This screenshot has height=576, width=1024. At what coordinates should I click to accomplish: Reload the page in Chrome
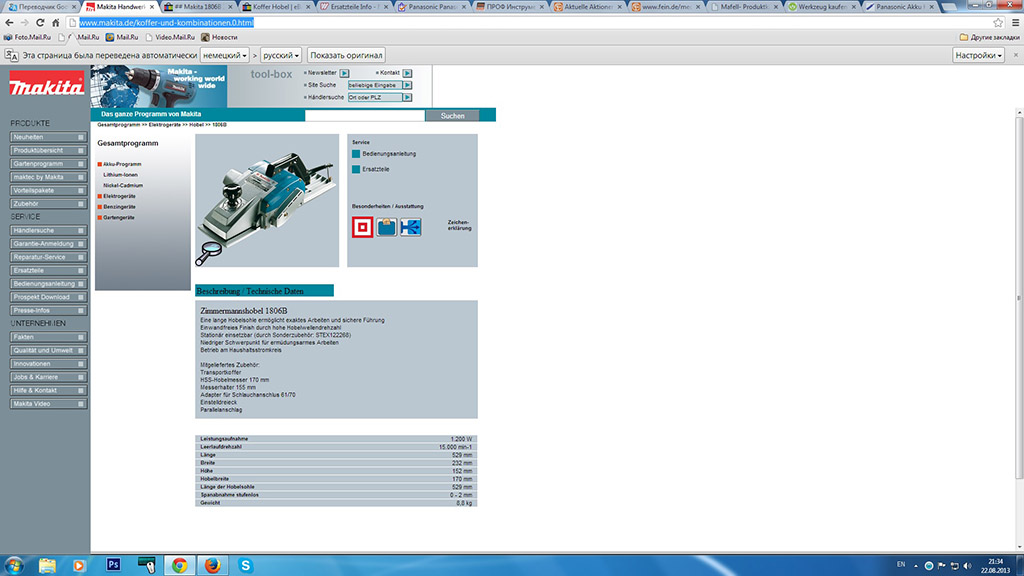point(40,22)
